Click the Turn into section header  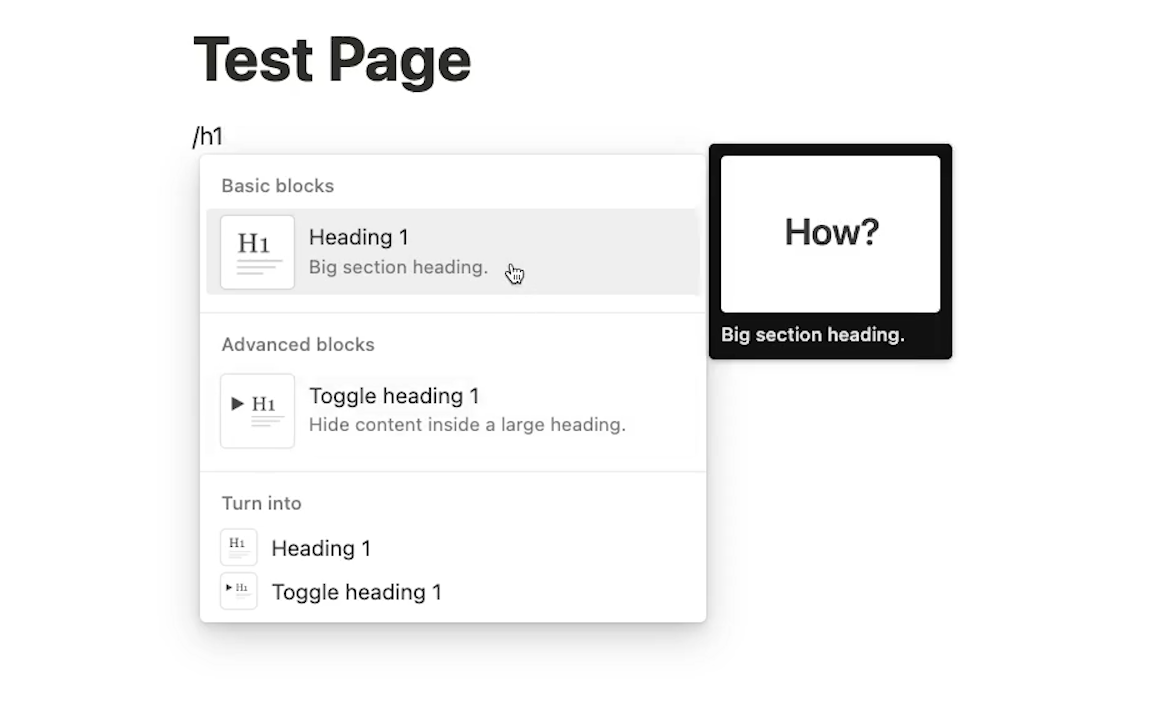pos(261,503)
